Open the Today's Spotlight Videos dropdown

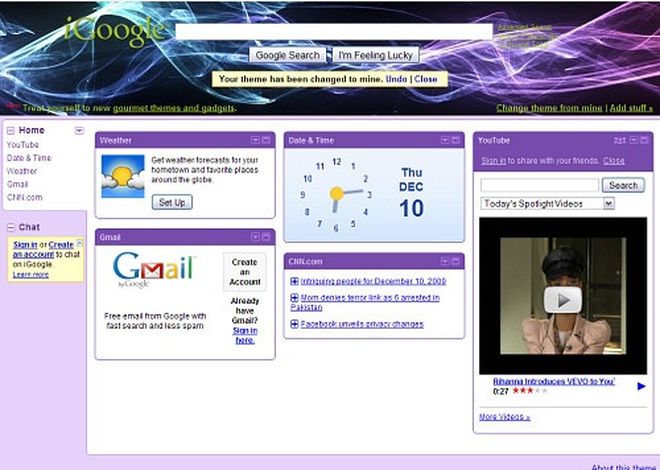point(547,204)
